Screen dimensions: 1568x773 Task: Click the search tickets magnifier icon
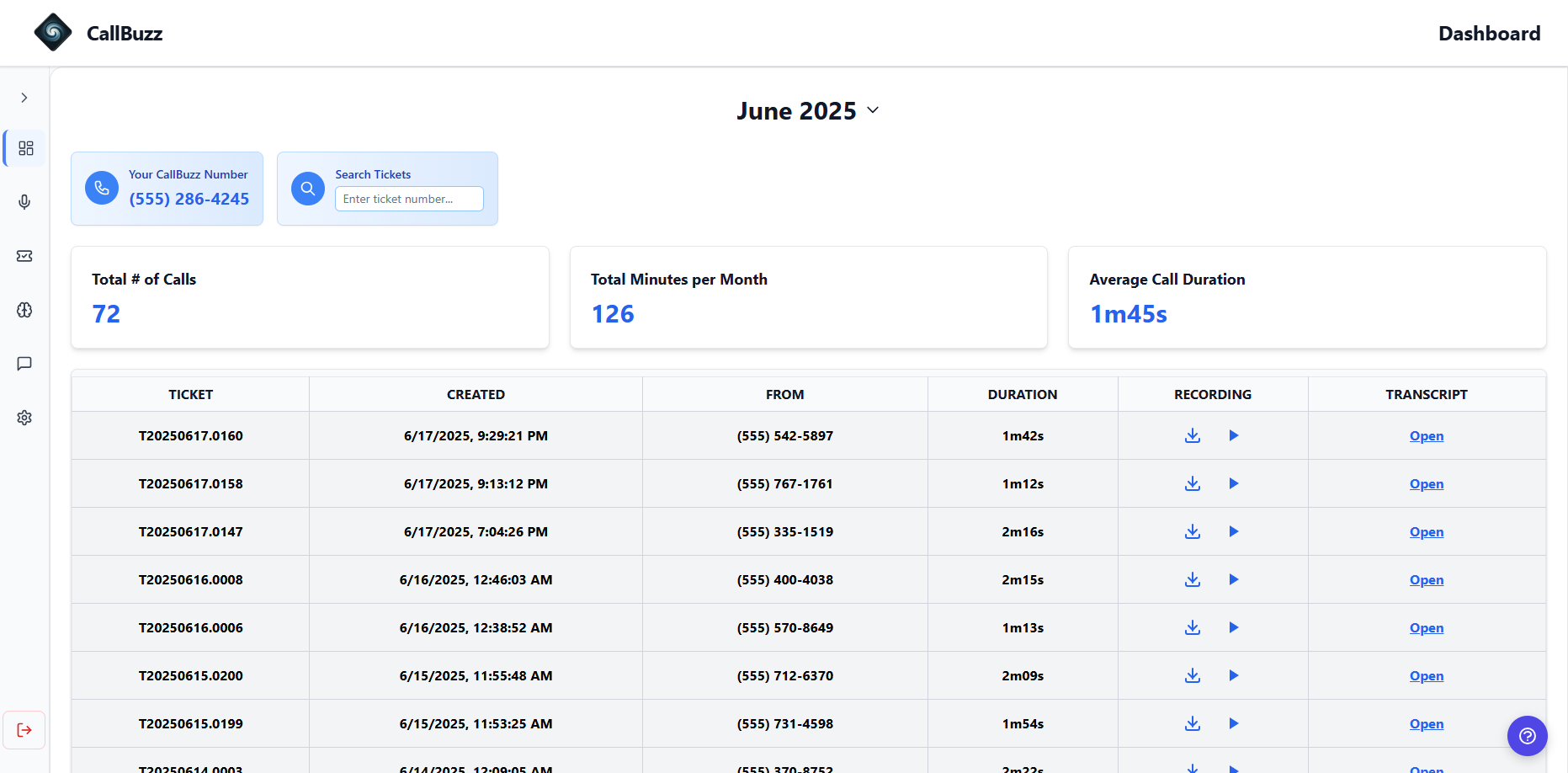[x=308, y=189]
